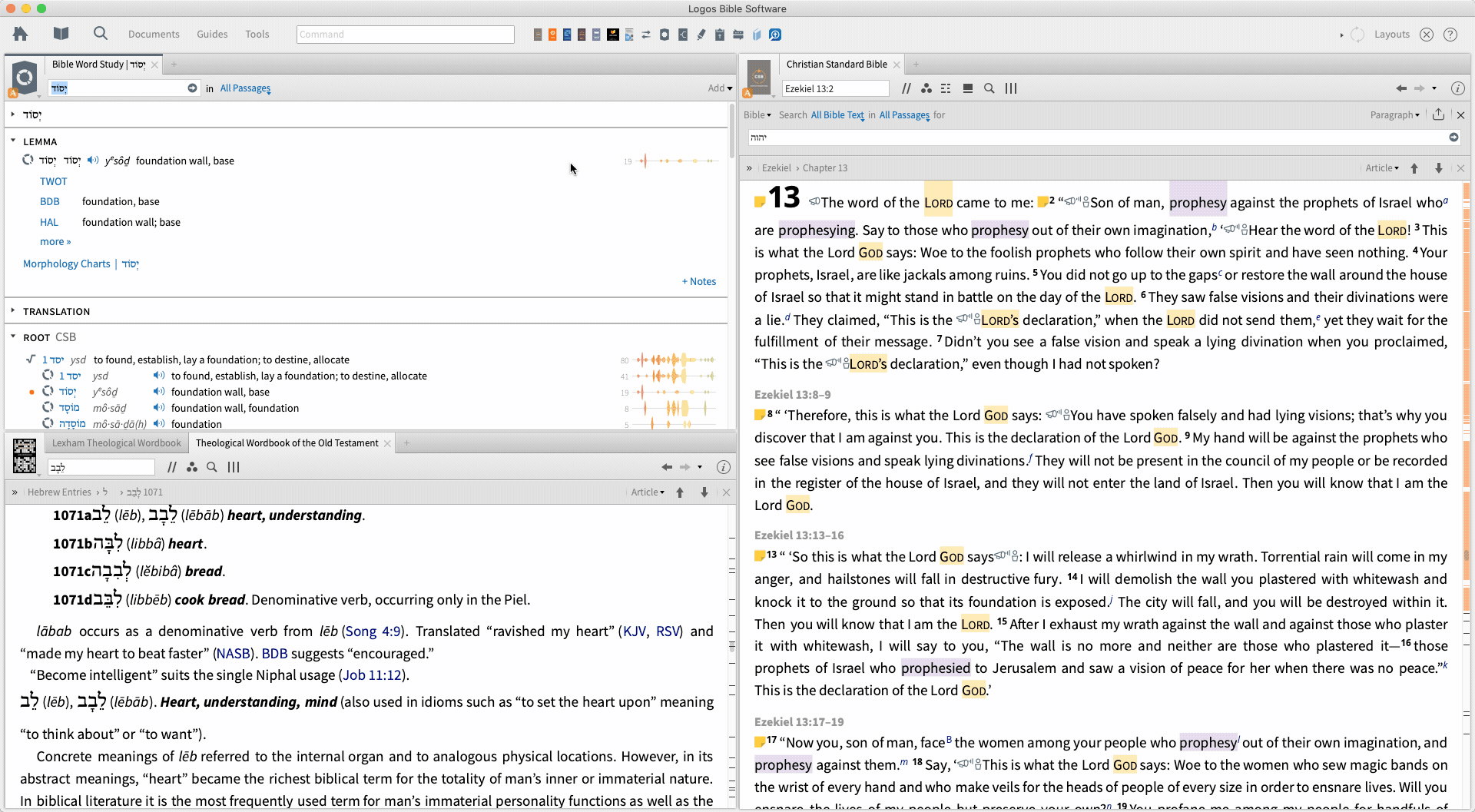Screen dimensions: 1475x812
Task: Open the Layouts menu
Action: pos(1391,35)
